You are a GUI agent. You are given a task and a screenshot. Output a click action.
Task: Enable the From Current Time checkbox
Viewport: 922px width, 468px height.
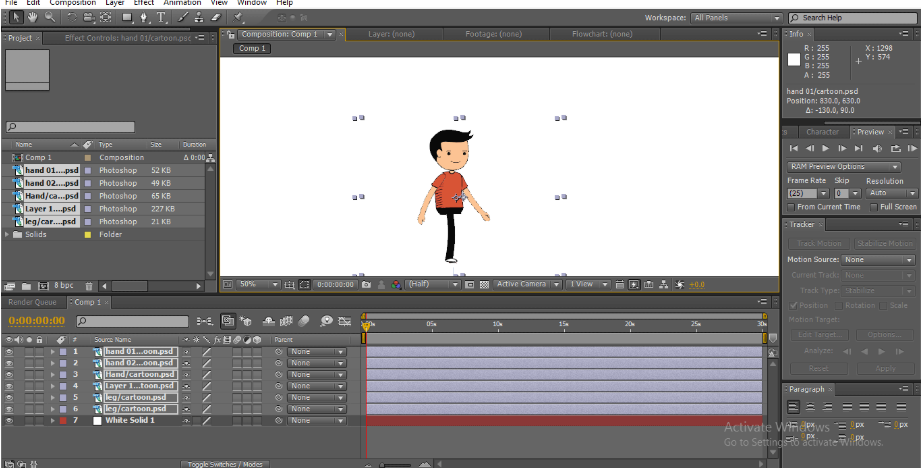tap(791, 207)
